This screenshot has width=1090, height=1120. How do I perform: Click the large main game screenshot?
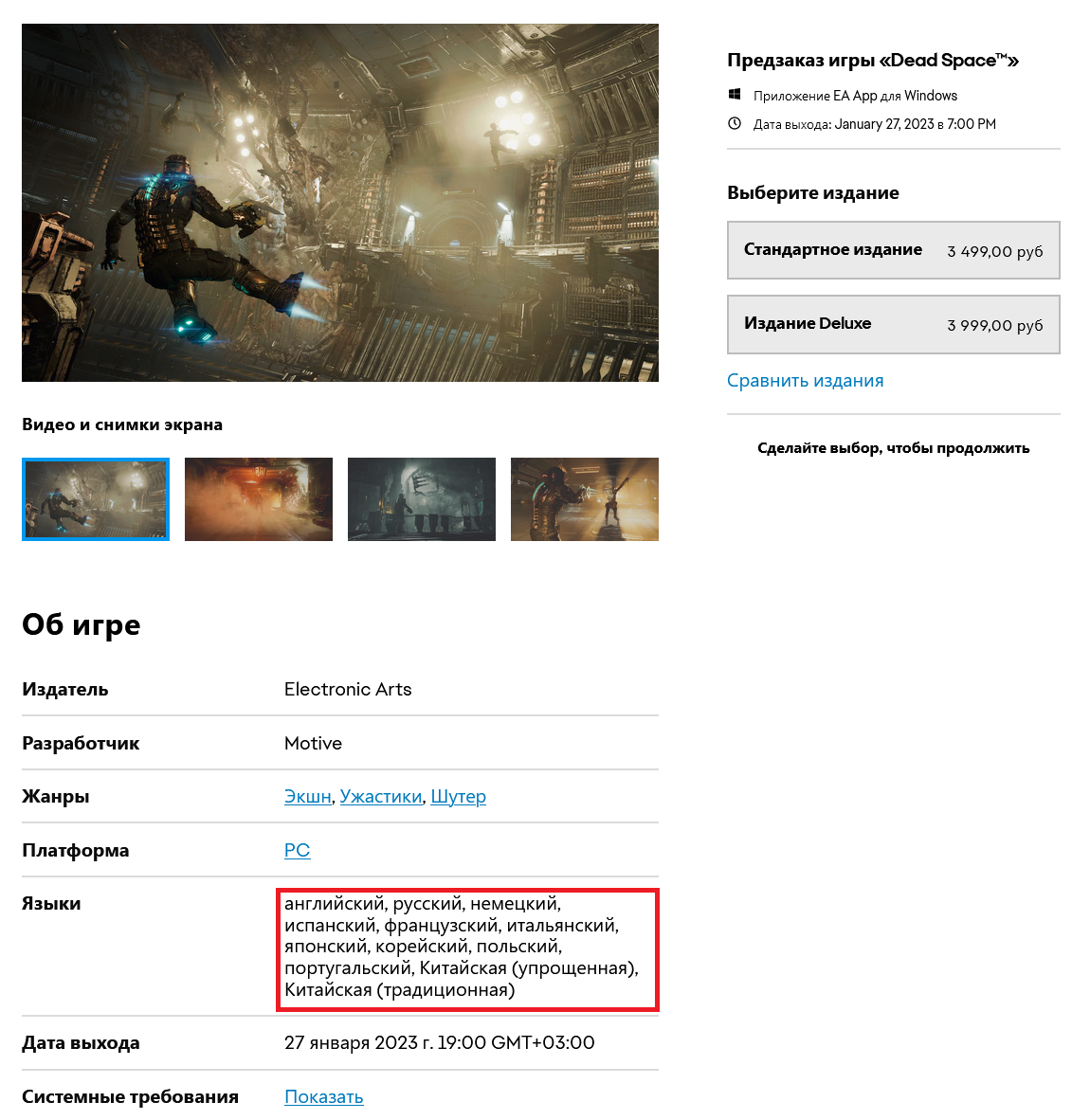pyautogui.click(x=340, y=203)
